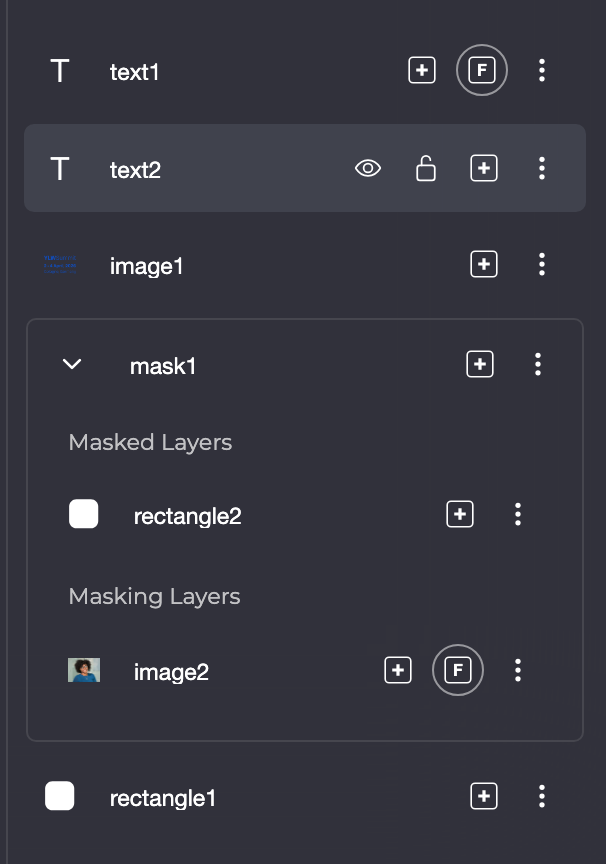This screenshot has width=606, height=864.
Task: Click the T text type icon of text2
Action: (60, 169)
